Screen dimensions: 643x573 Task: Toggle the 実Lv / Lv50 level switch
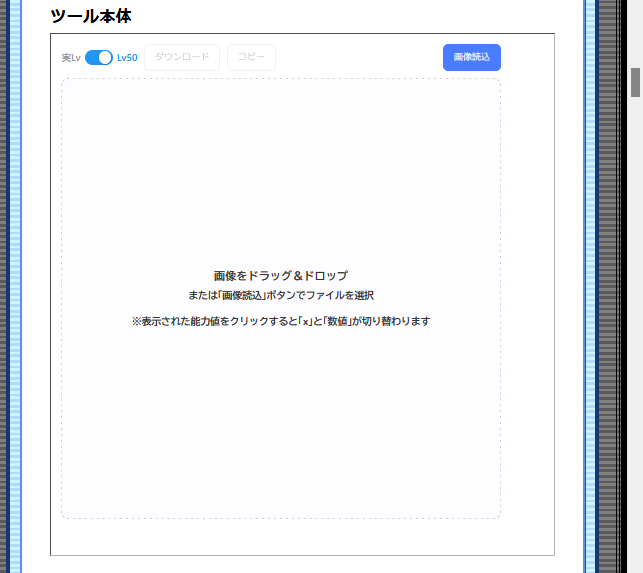[99, 58]
